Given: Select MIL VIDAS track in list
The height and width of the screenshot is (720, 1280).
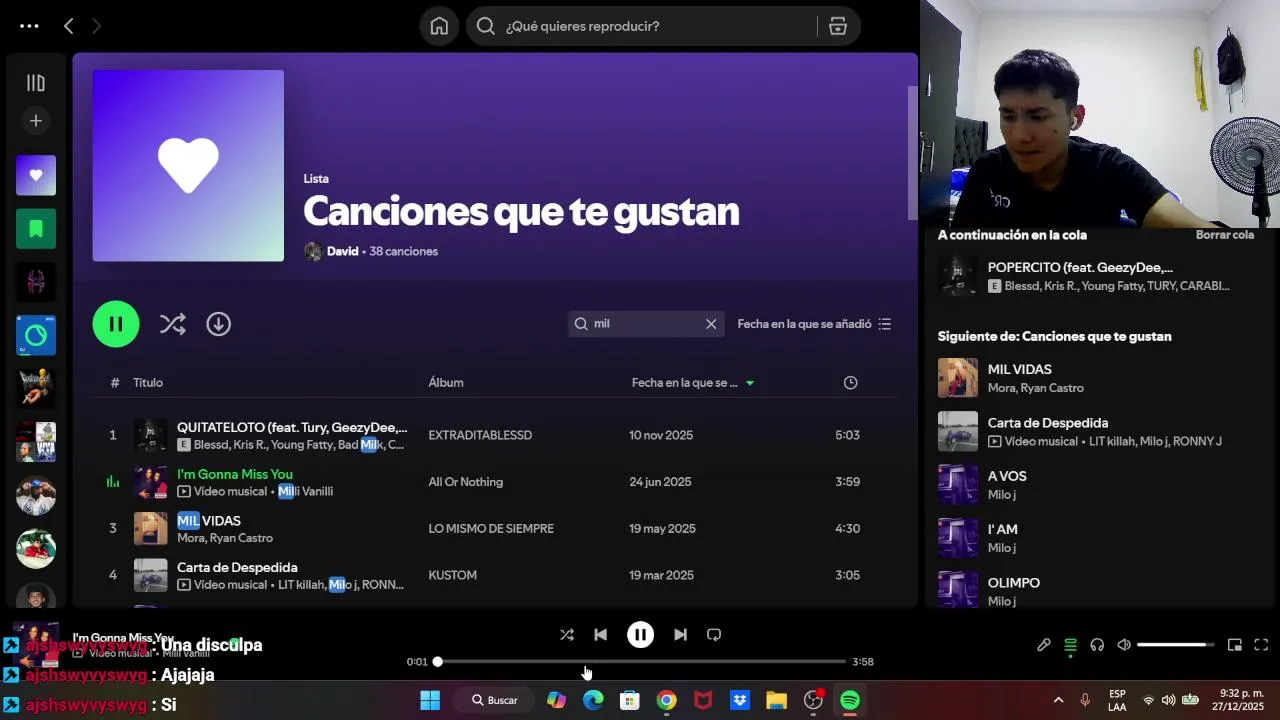Looking at the screenshot, I should [209, 521].
